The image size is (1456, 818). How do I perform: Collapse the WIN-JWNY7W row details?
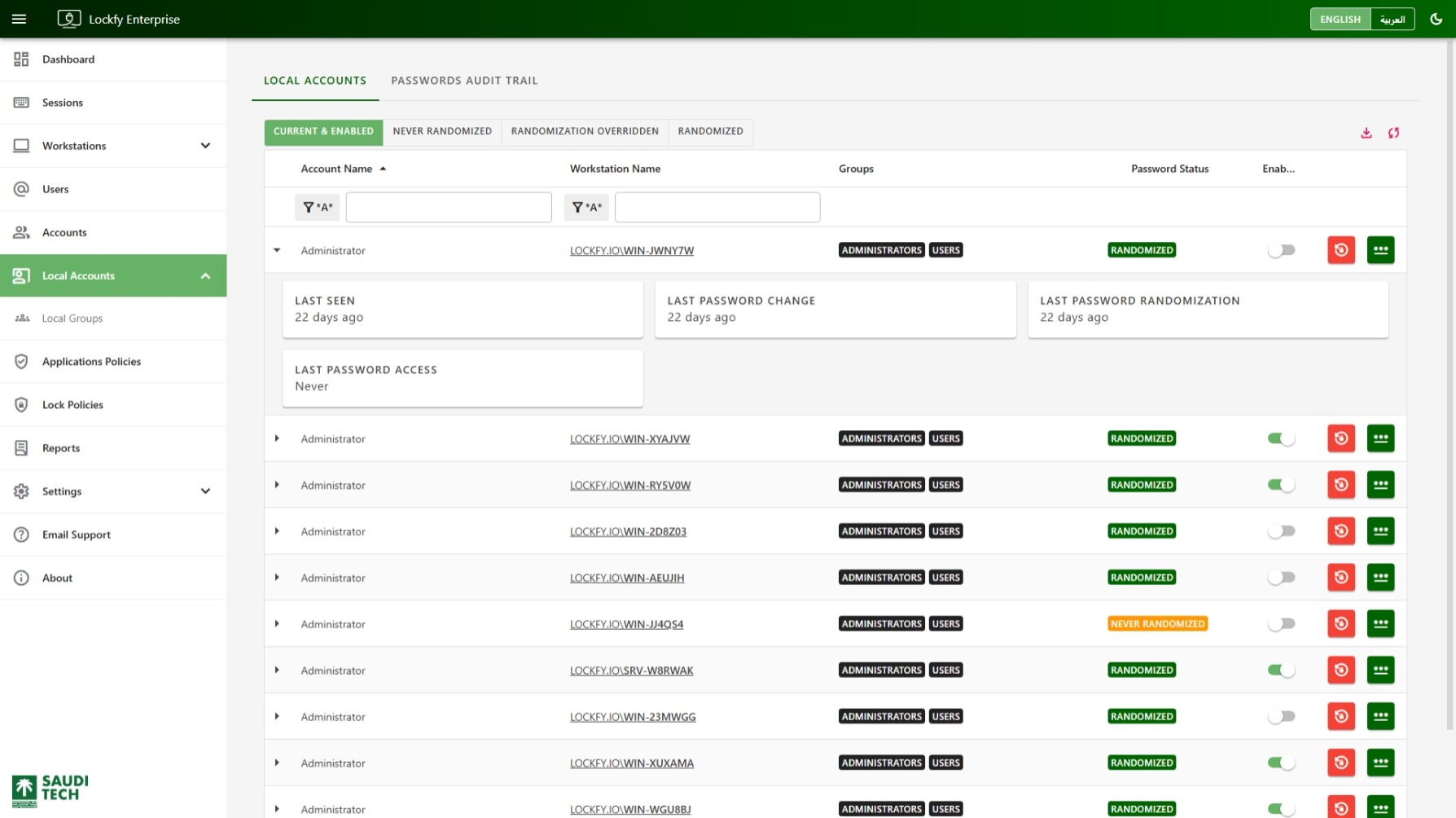pos(277,250)
